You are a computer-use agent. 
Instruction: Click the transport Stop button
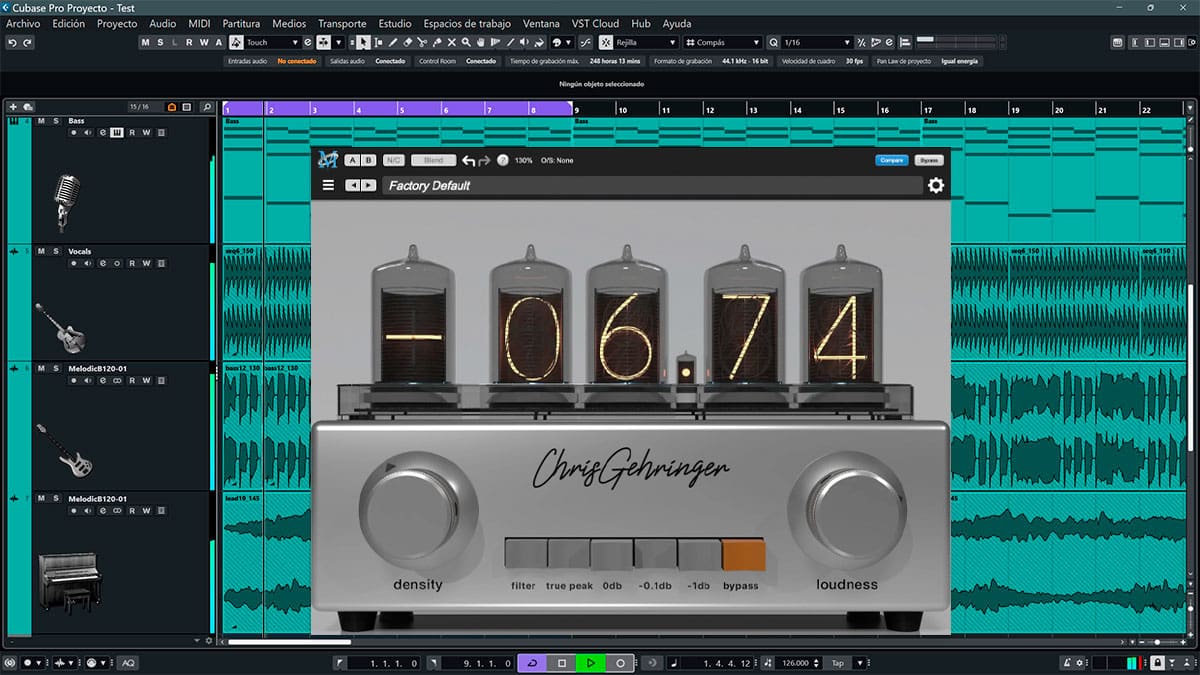click(x=562, y=663)
